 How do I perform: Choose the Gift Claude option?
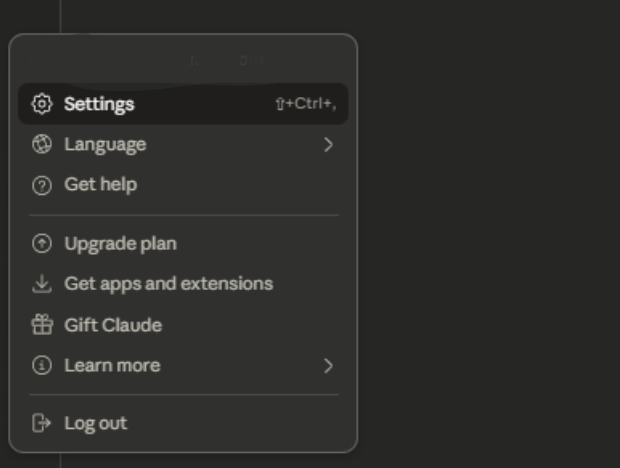click(113, 325)
